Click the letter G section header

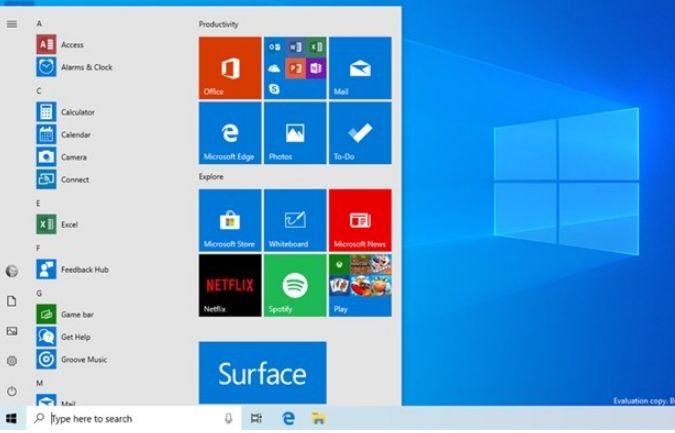point(39,293)
